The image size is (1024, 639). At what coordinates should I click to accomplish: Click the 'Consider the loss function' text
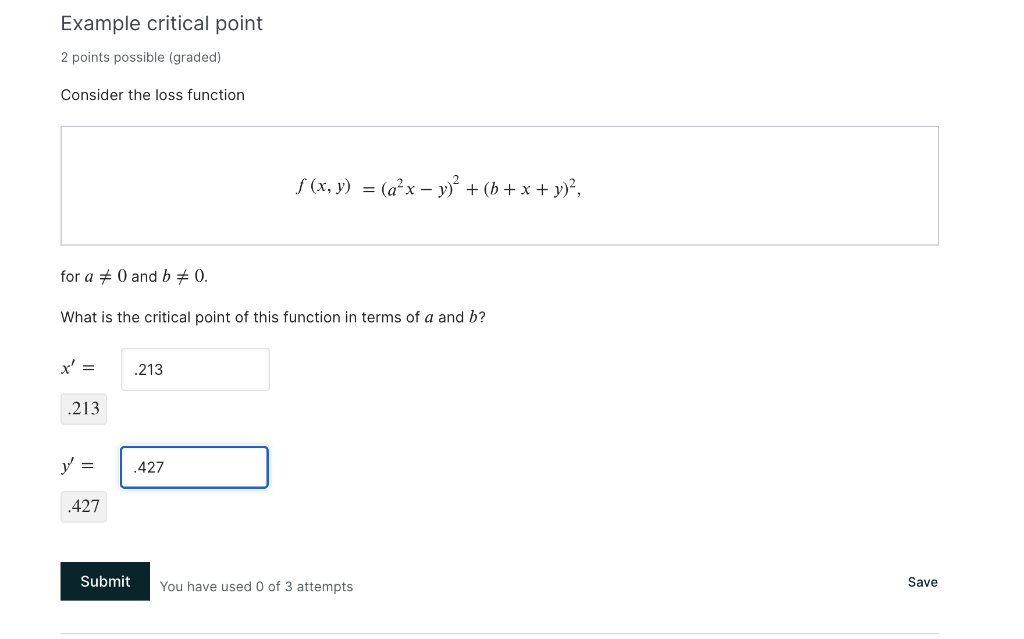pos(152,95)
